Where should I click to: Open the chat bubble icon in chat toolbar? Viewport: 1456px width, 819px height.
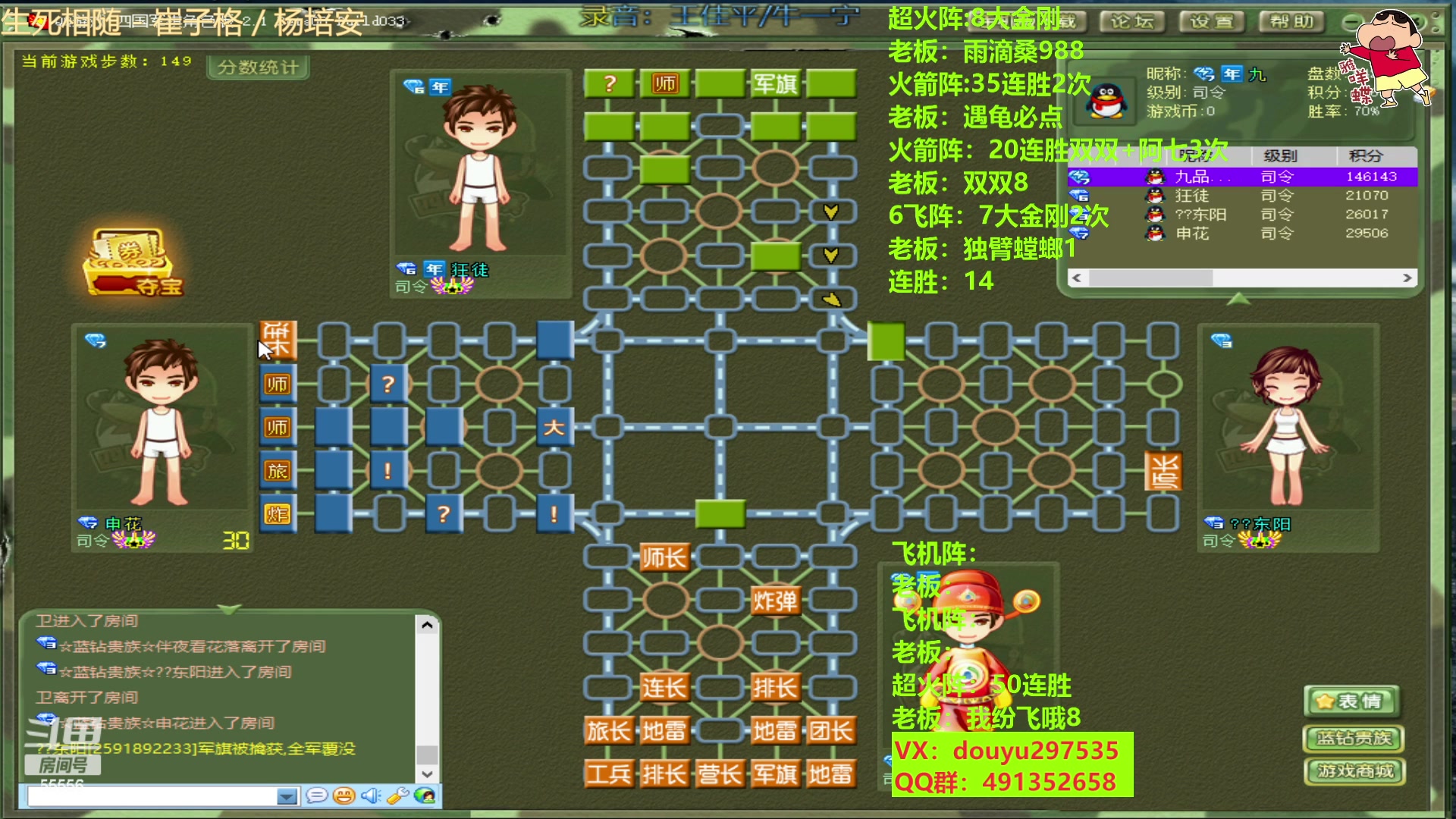coord(317,795)
